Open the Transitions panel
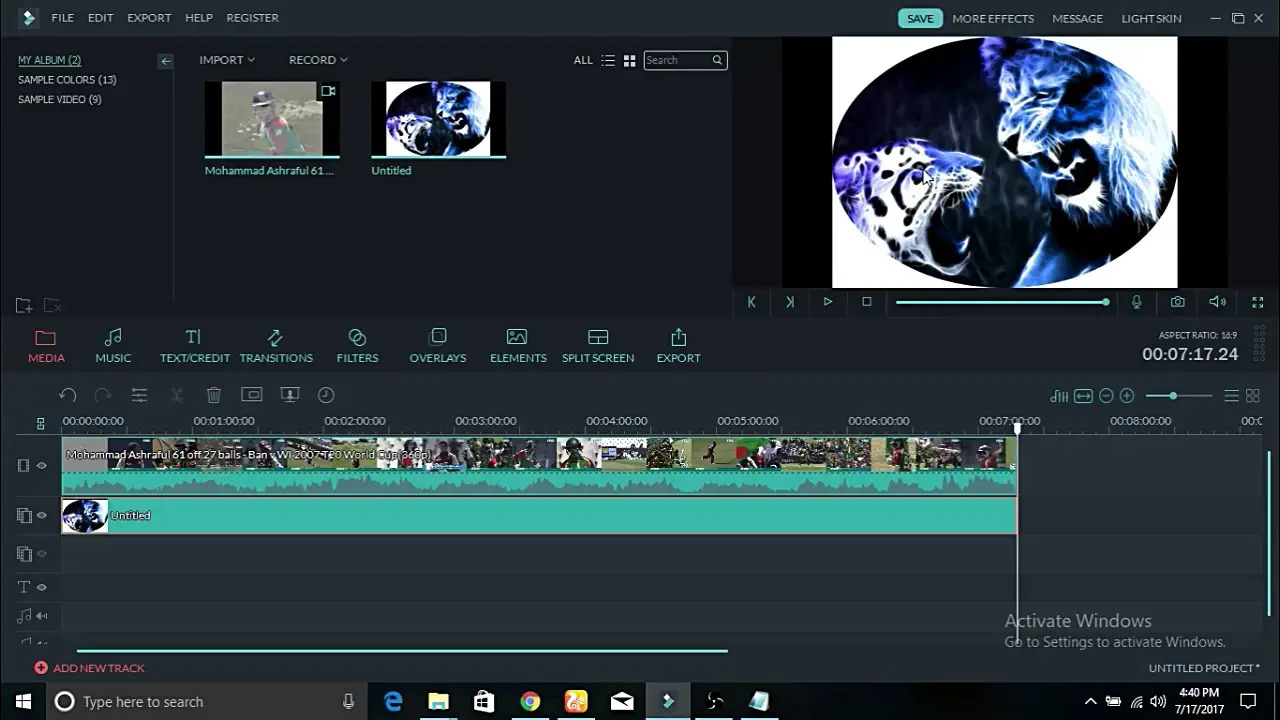 (276, 346)
